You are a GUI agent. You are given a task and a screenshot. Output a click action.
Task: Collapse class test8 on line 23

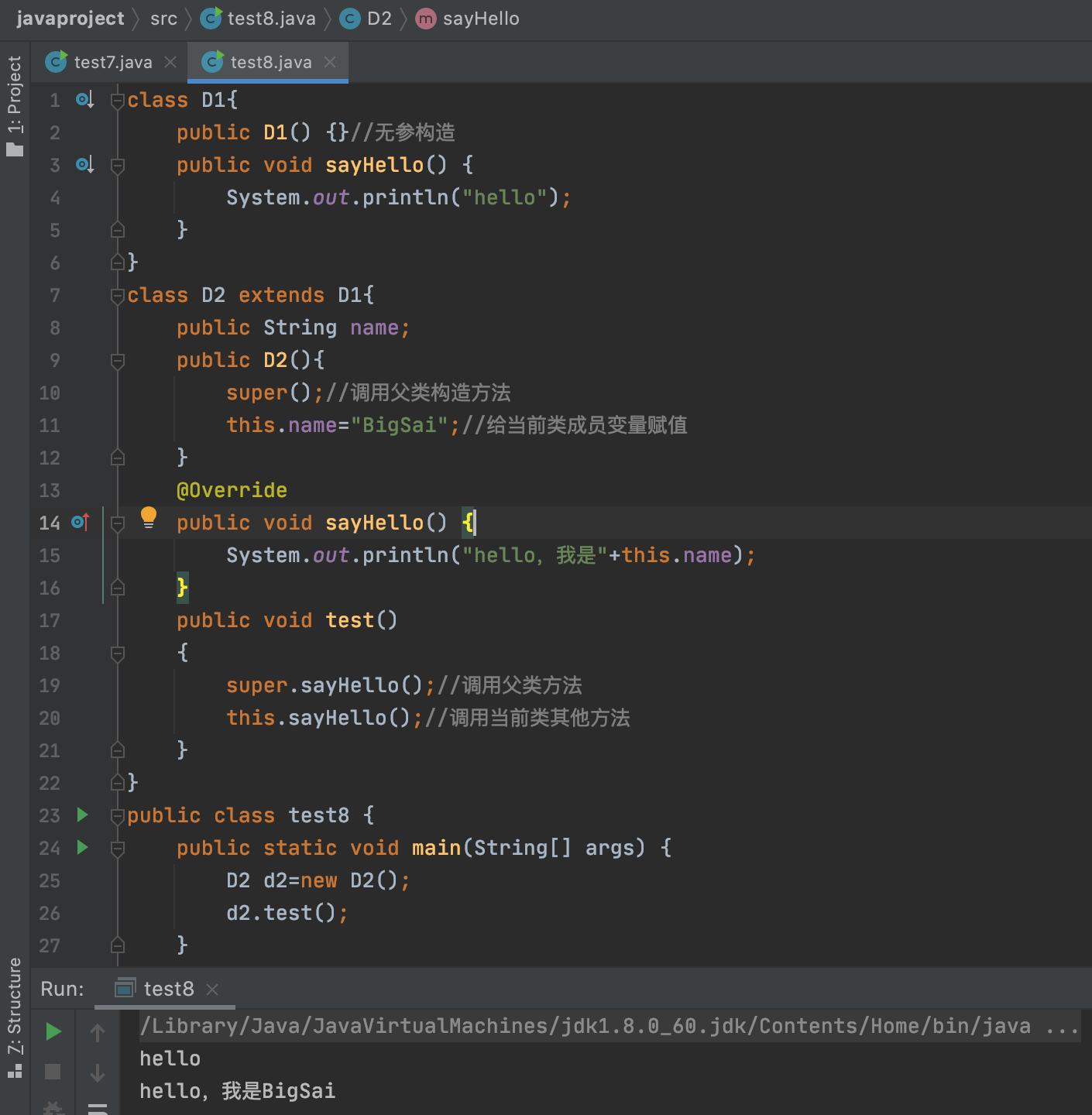(x=118, y=815)
